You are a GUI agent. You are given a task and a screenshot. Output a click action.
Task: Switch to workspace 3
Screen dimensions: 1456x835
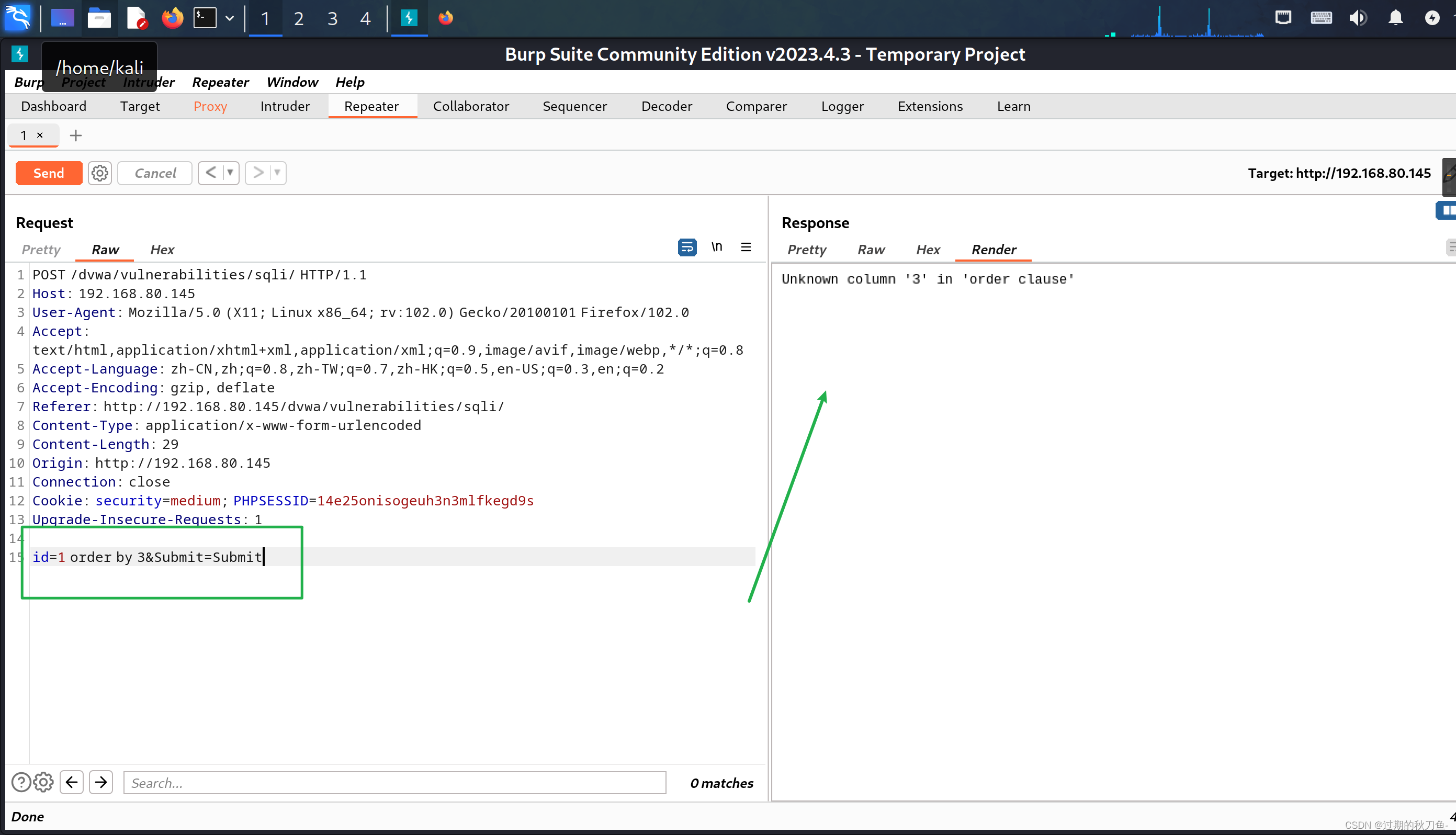[x=332, y=19]
